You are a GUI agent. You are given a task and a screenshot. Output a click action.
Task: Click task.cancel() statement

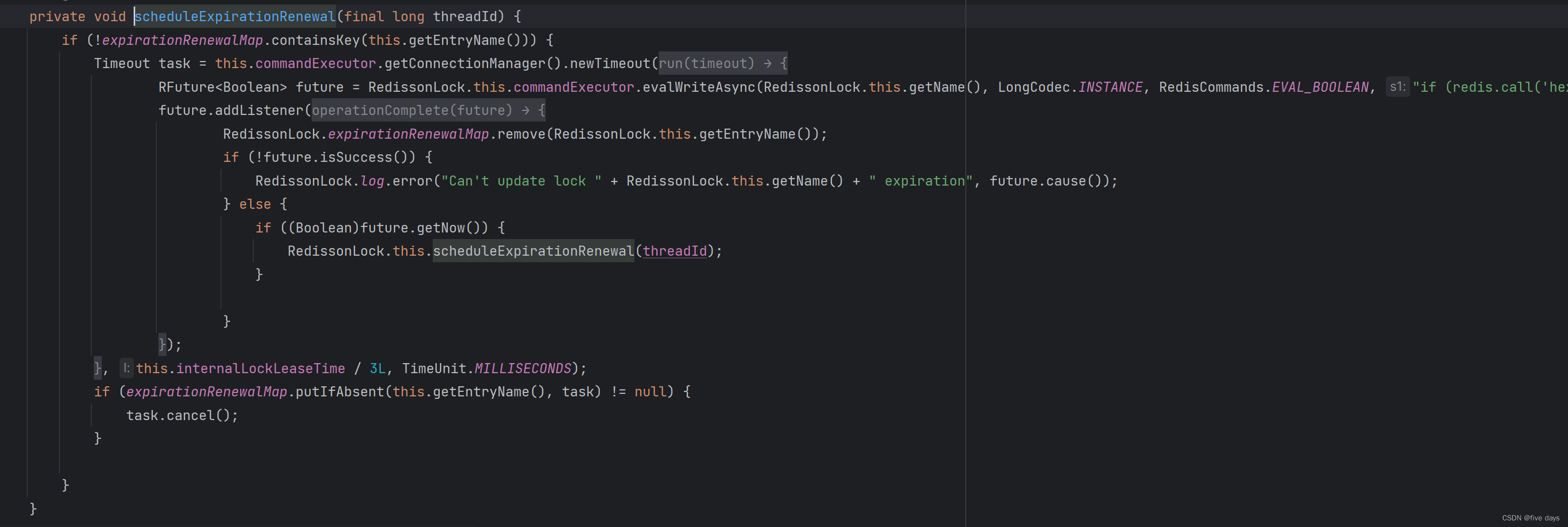coord(182,415)
